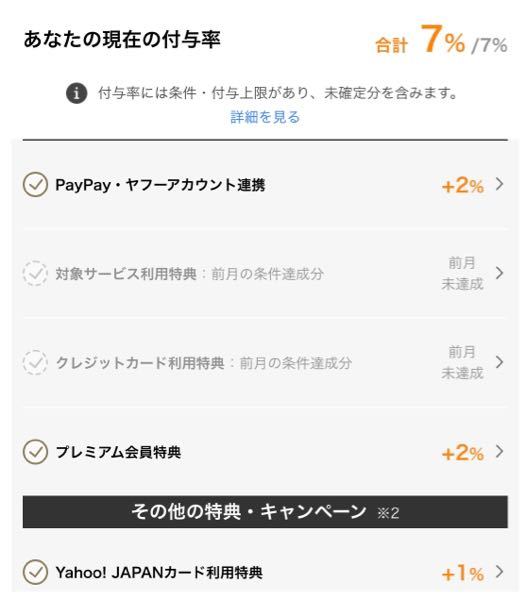
Task: Expand クレジットカード利用特典 row chevron
Action: click(499, 362)
